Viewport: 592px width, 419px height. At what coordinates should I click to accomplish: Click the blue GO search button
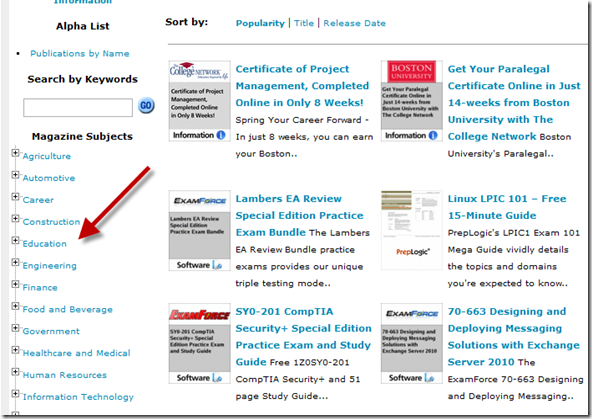coord(146,105)
